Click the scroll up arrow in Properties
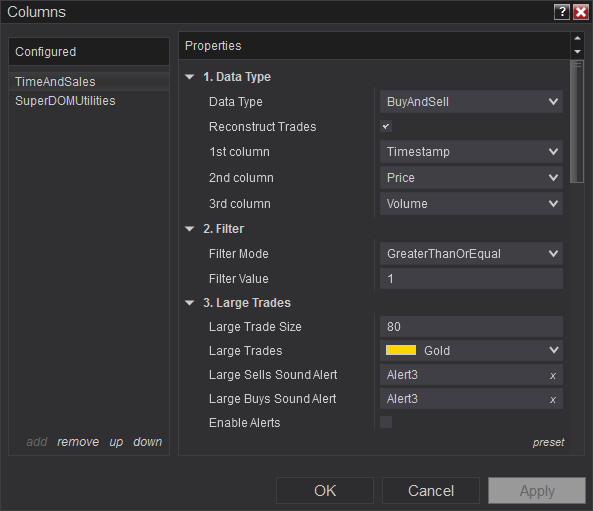 pos(577,38)
